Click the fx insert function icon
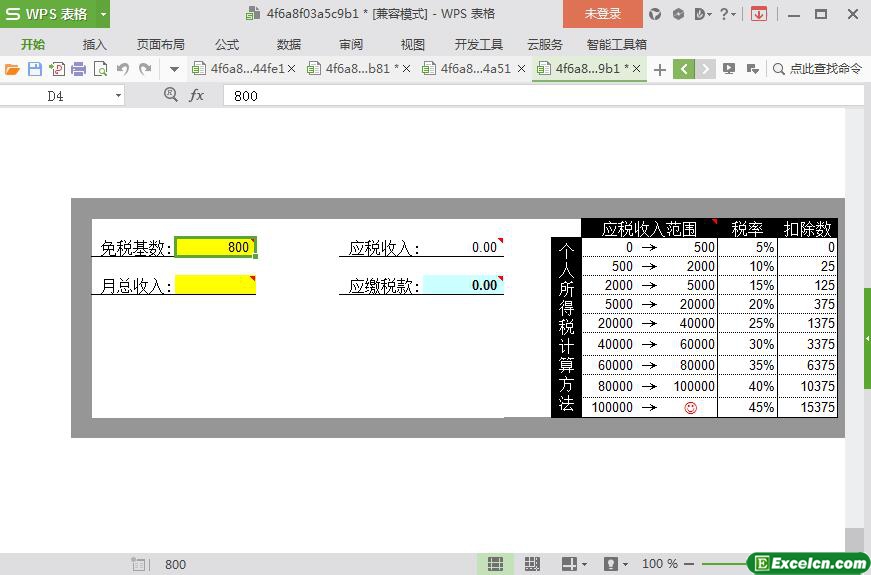 coord(196,96)
